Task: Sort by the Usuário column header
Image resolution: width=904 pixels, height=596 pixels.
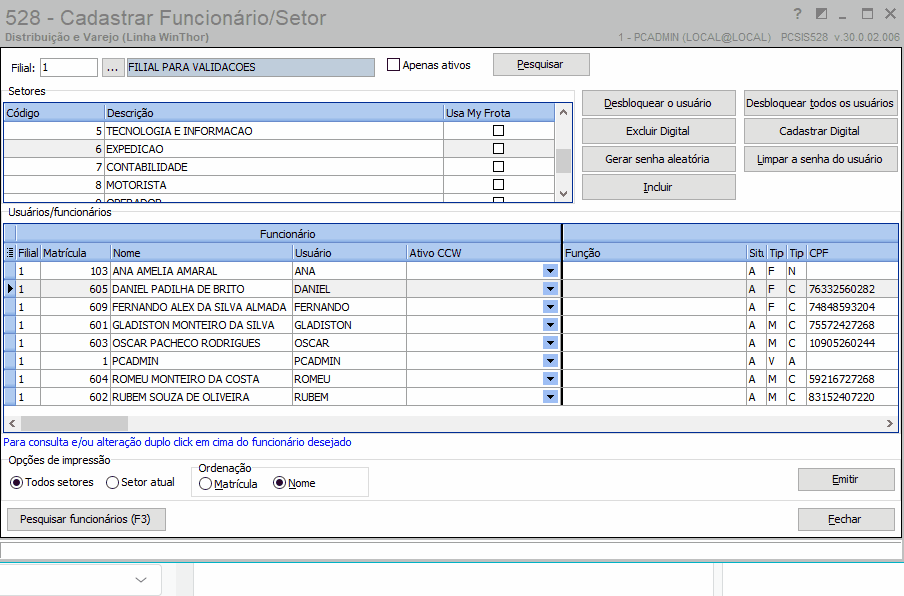Action: (349, 252)
